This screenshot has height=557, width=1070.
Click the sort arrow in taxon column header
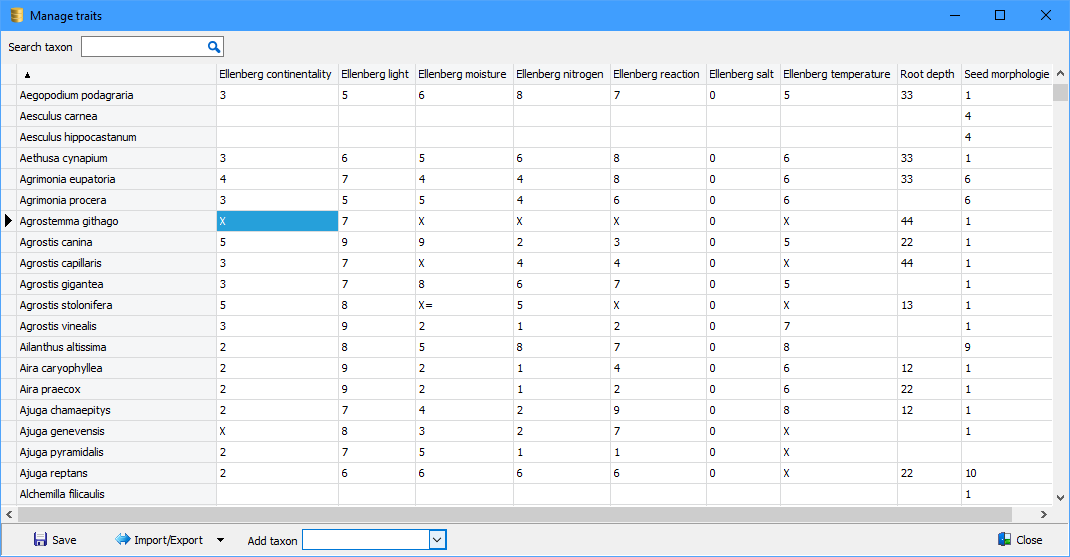pyautogui.click(x=27, y=75)
